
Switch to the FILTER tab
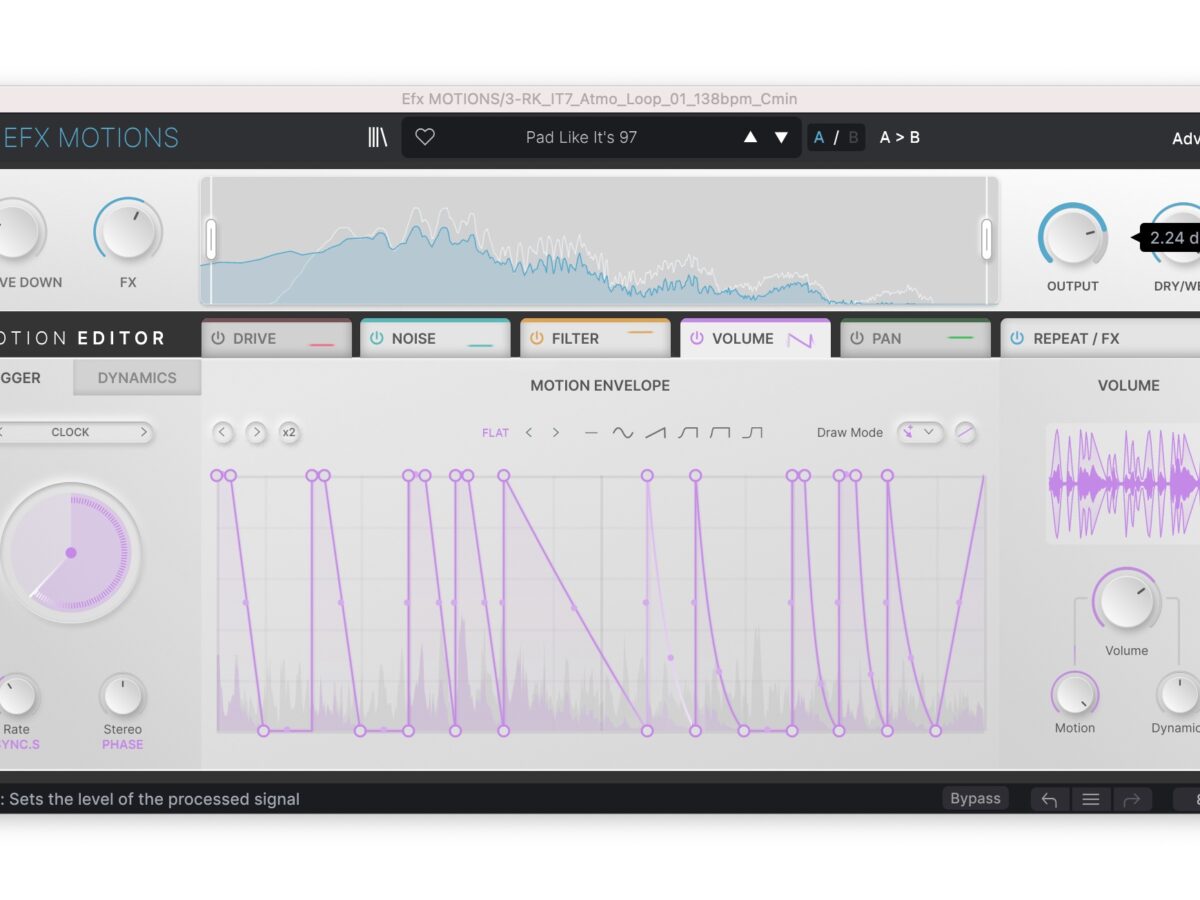(595, 339)
